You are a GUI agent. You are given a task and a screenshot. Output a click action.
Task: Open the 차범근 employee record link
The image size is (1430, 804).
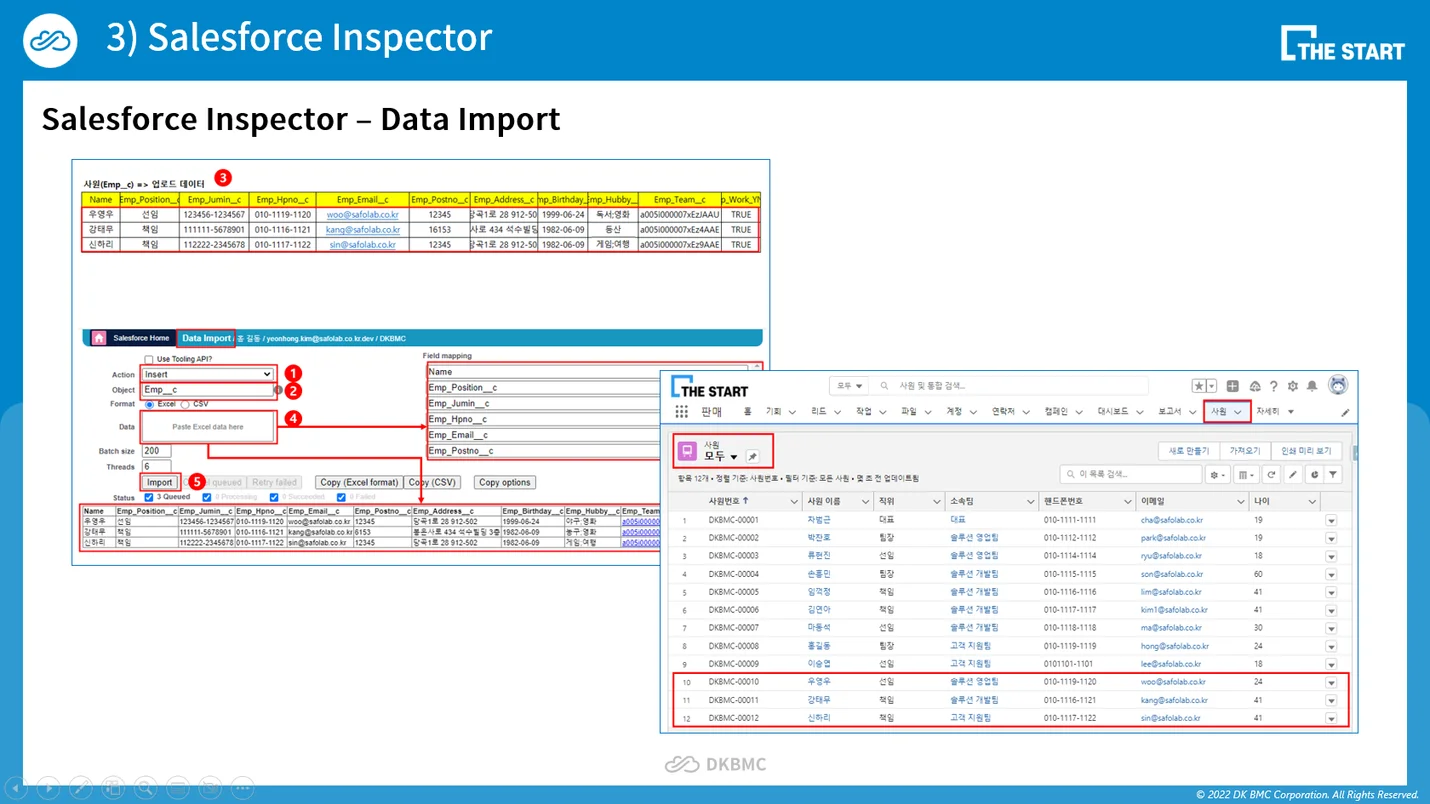819,520
